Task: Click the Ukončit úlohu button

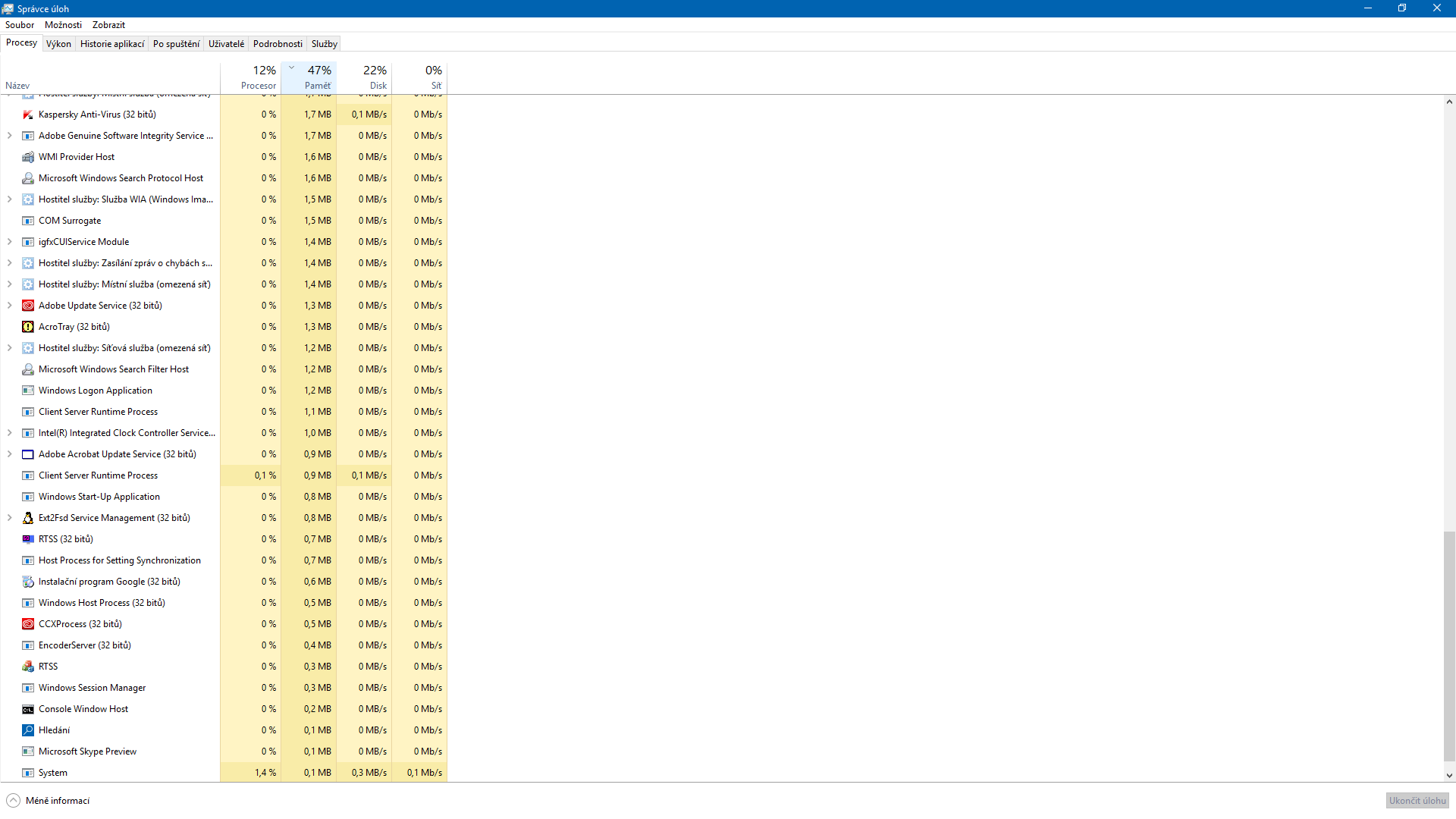Action: point(1417,801)
